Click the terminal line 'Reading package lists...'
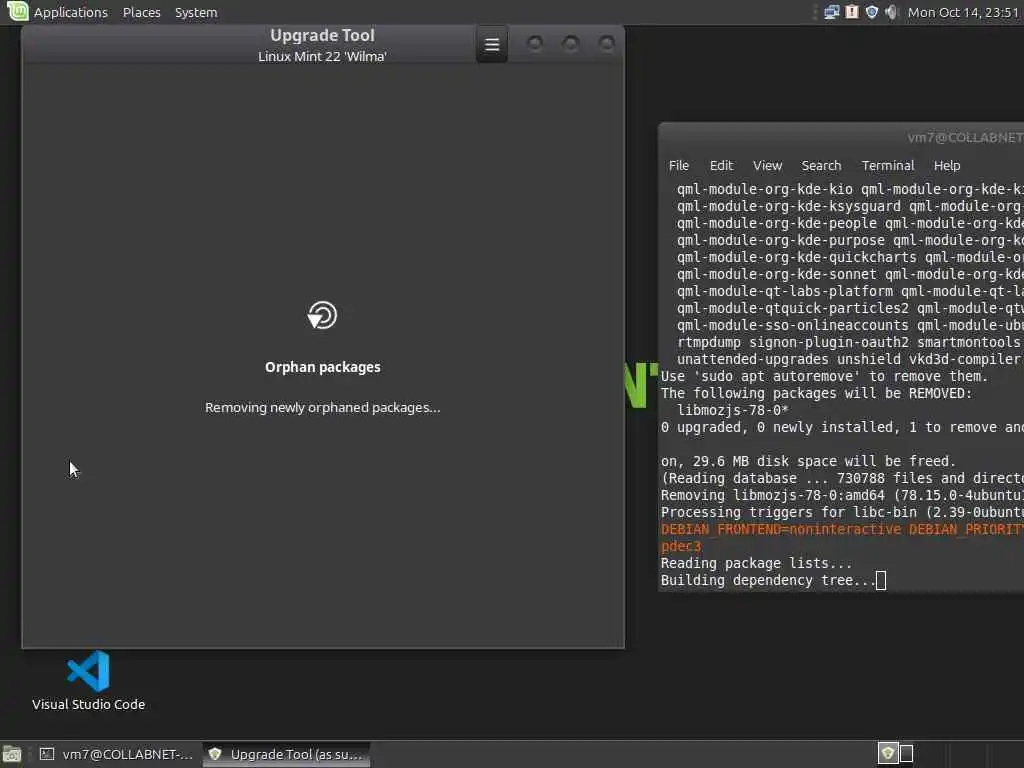Viewport: 1024px width, 768px height. 756,563
